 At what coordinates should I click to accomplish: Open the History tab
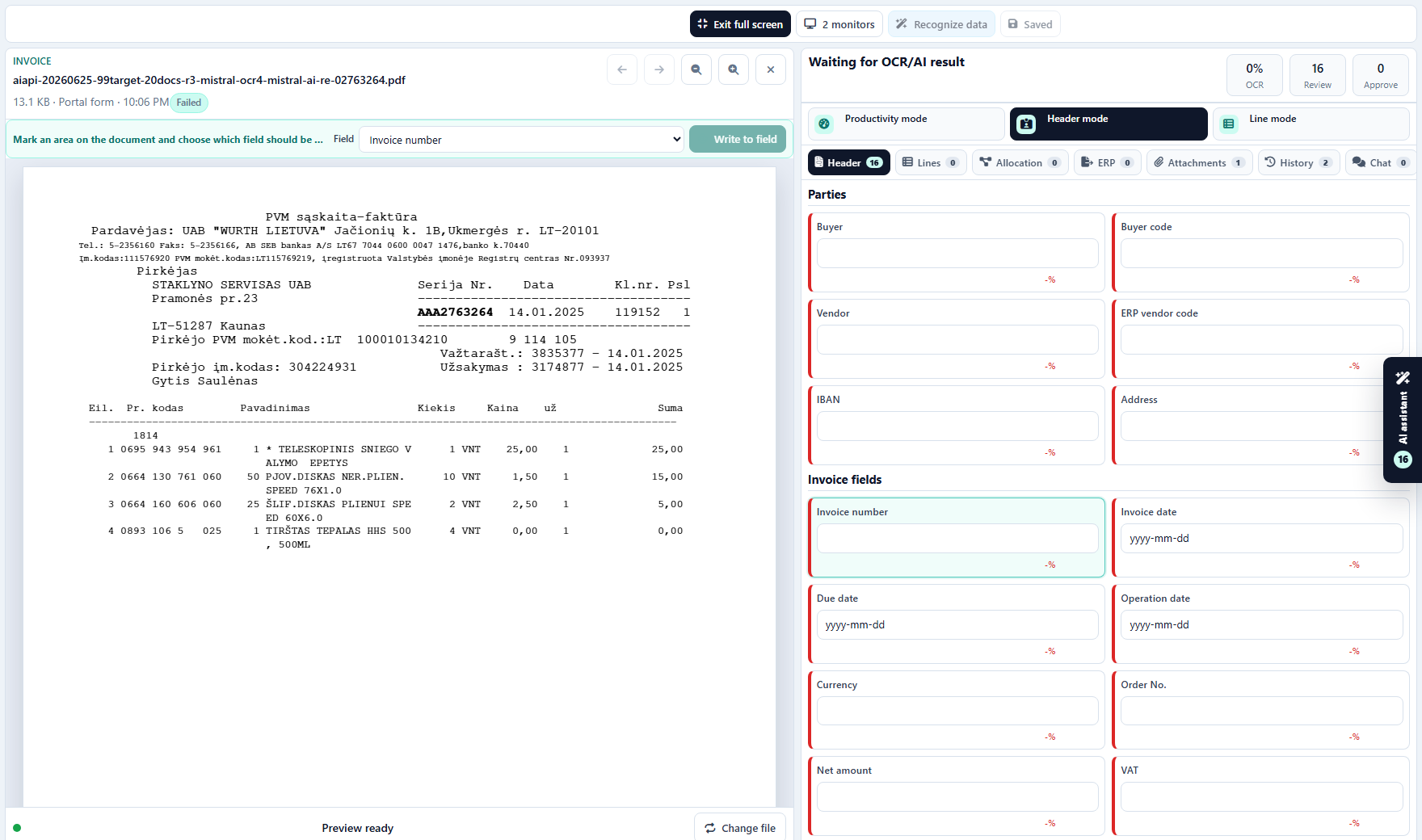point(1298,162)
